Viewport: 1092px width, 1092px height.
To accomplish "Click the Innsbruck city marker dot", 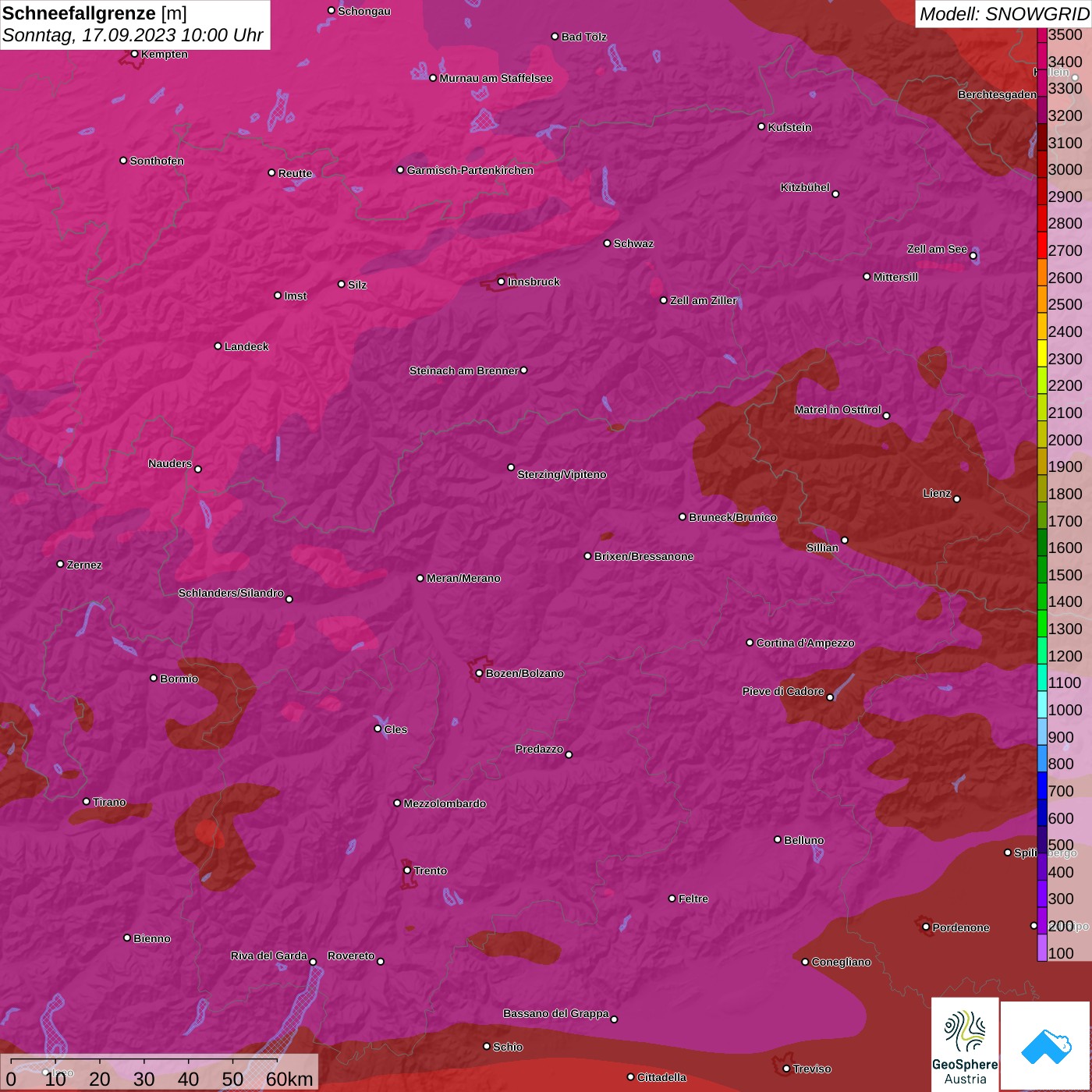I will 502,282.
